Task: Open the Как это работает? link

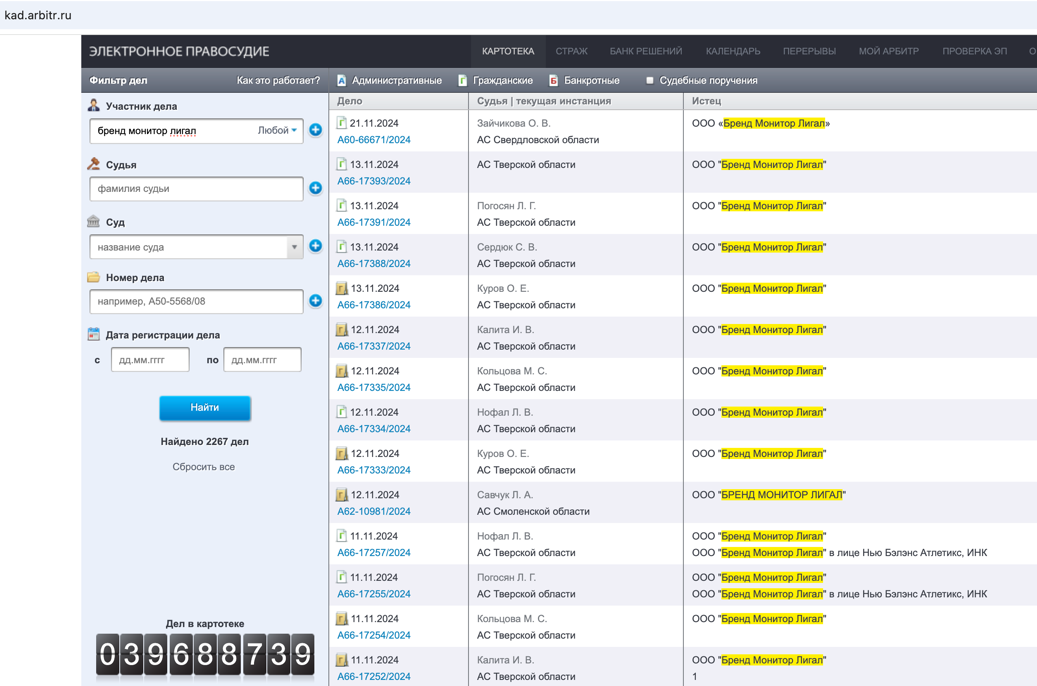Action: 278,81
